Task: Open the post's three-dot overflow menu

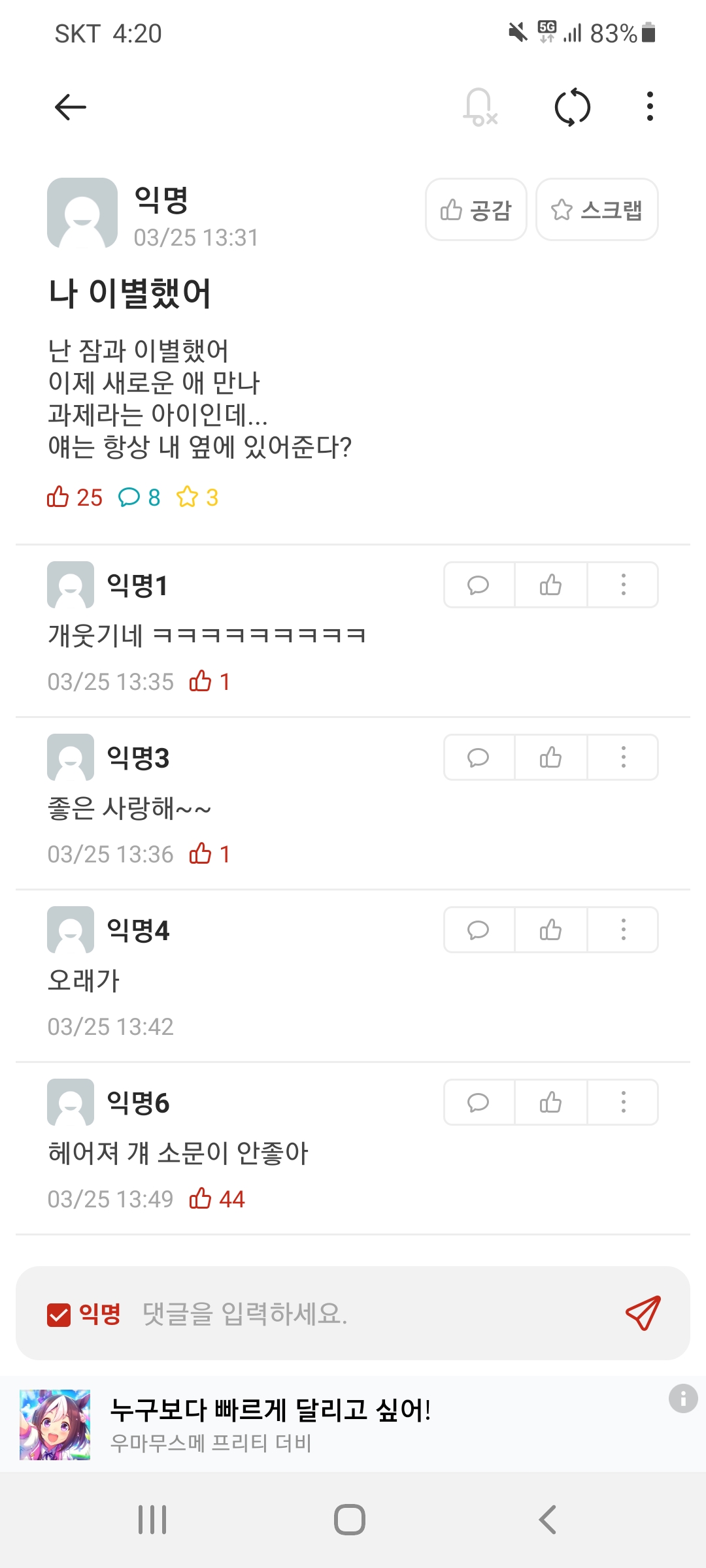Action: (649, 107)
